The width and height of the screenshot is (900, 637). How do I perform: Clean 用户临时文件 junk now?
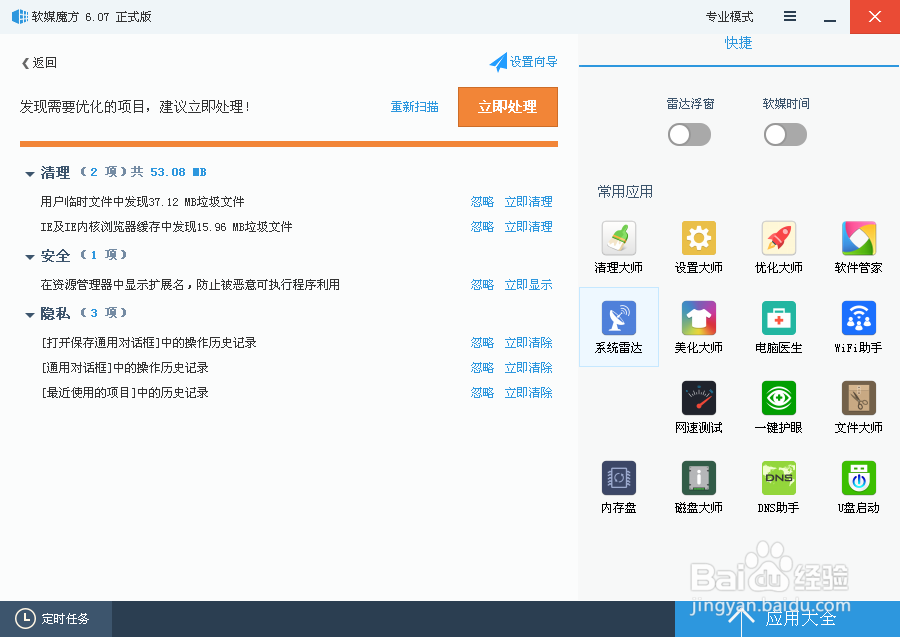(528, 201)
